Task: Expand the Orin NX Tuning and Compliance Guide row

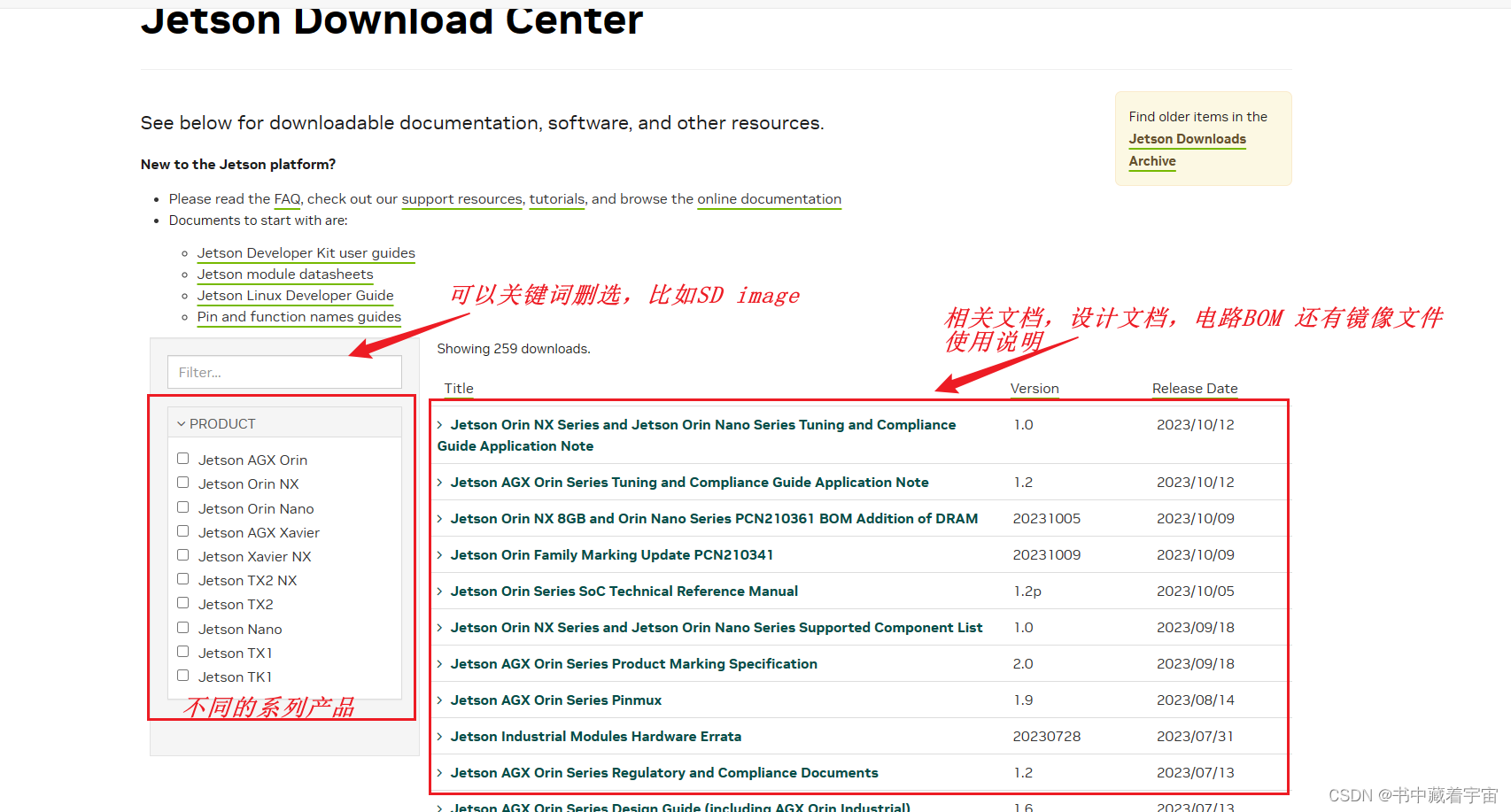Action: click(x=440, y=425)
